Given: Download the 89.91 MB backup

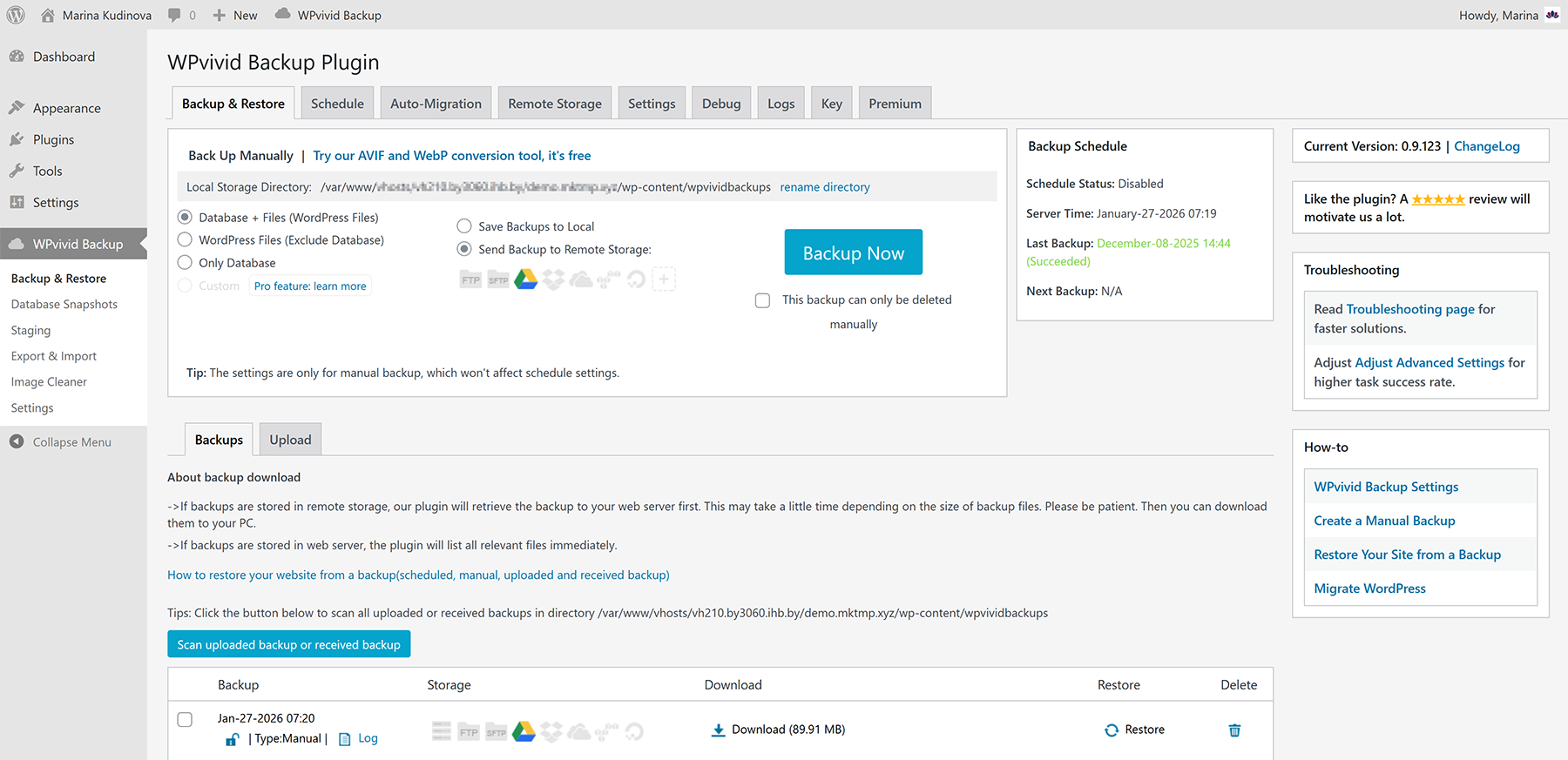Looking at the screenshot, I should tap(778, 730).
